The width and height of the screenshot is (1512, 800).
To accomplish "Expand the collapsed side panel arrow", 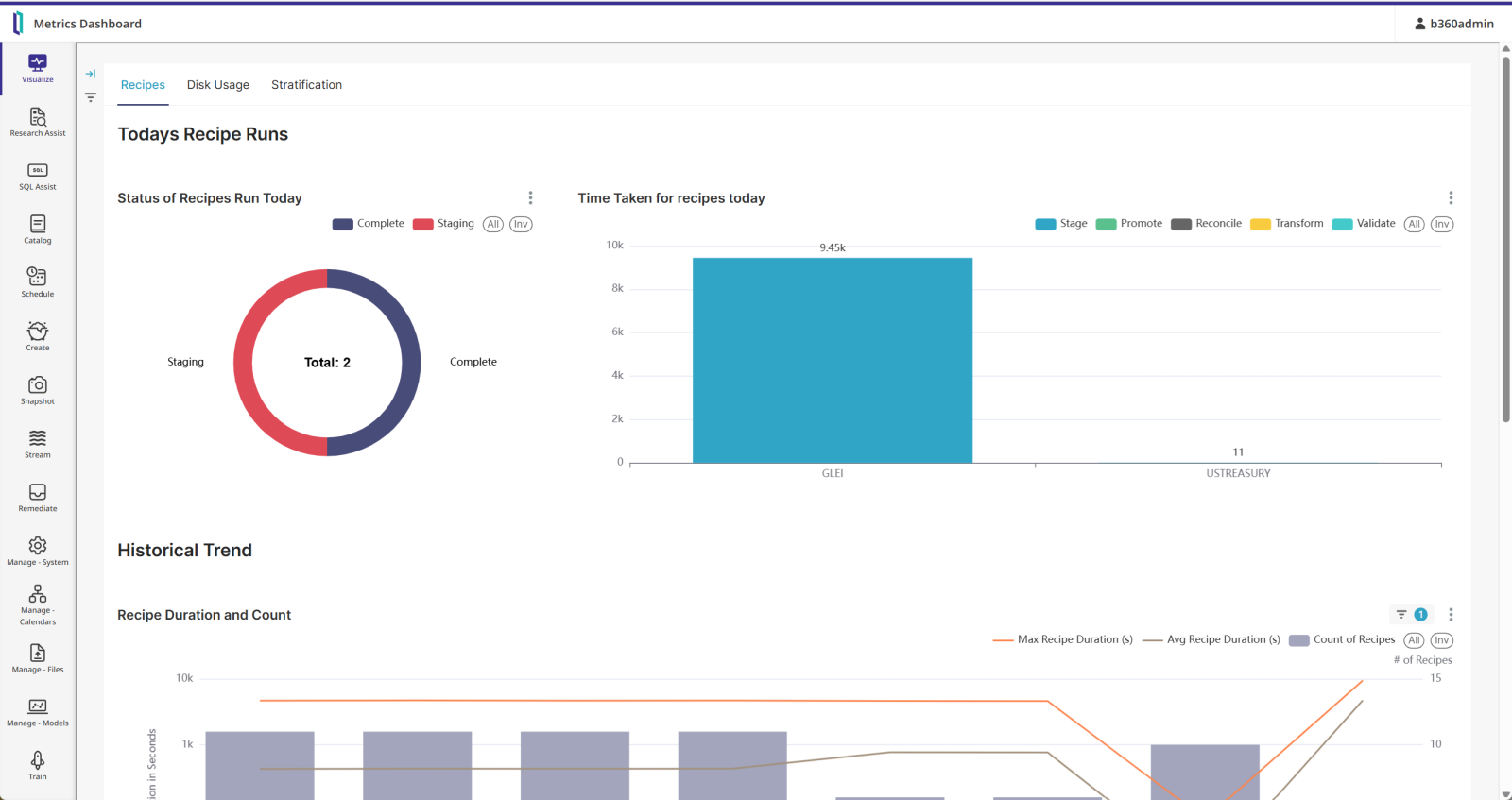I will pyautogui.click(x=91, y=74).
